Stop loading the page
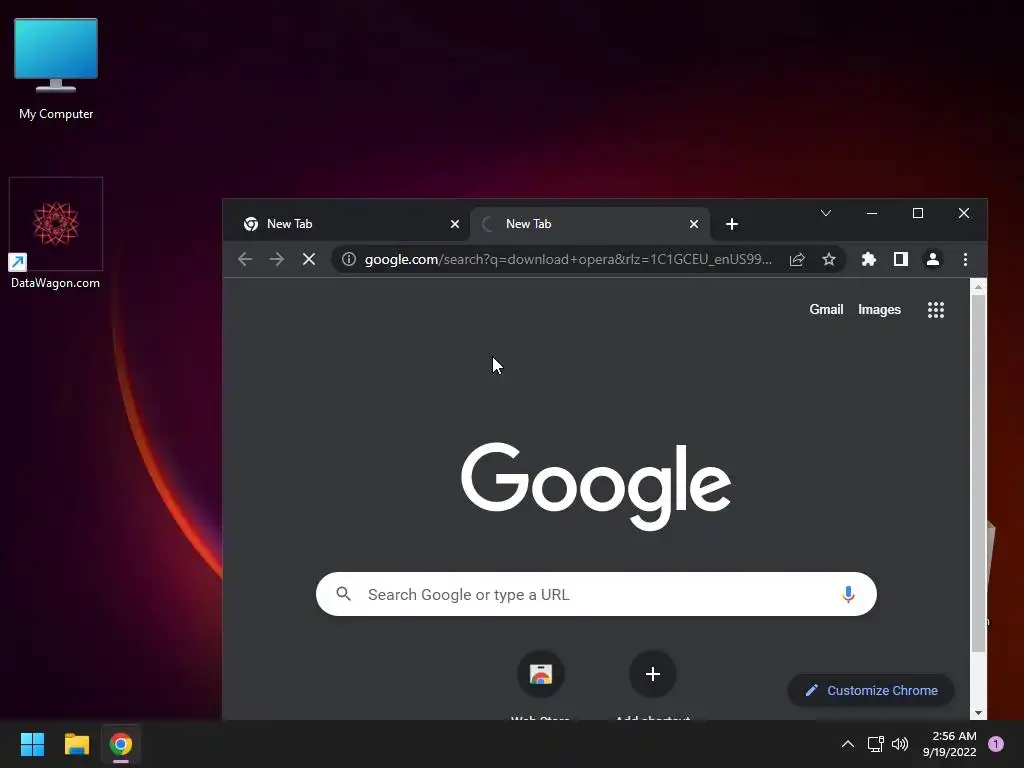1024x768 pixels. point(309,259)
